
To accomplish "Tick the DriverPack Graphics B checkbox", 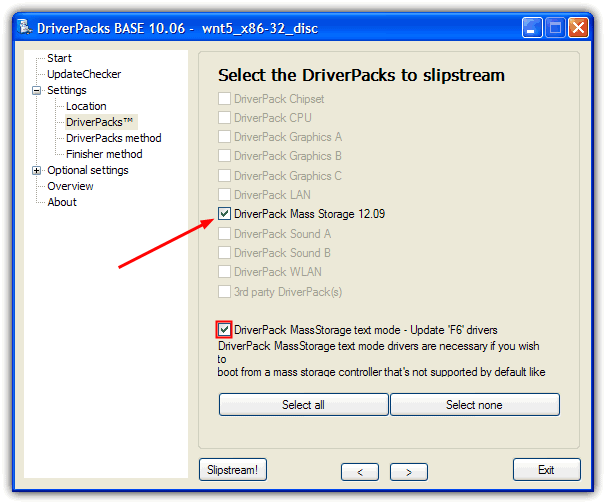I will [x=224, y=155].
